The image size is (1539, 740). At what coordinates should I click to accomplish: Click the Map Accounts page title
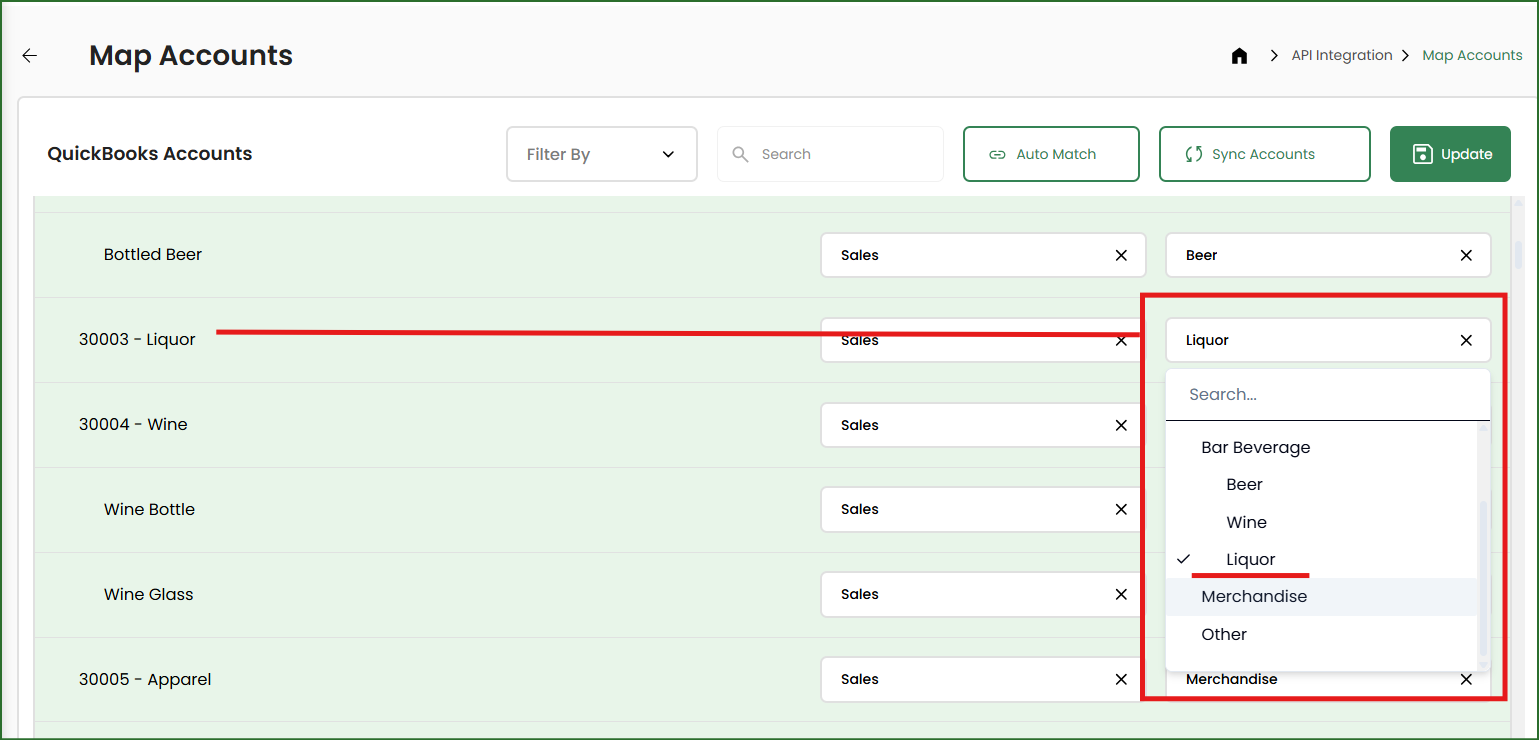[191, 56]
